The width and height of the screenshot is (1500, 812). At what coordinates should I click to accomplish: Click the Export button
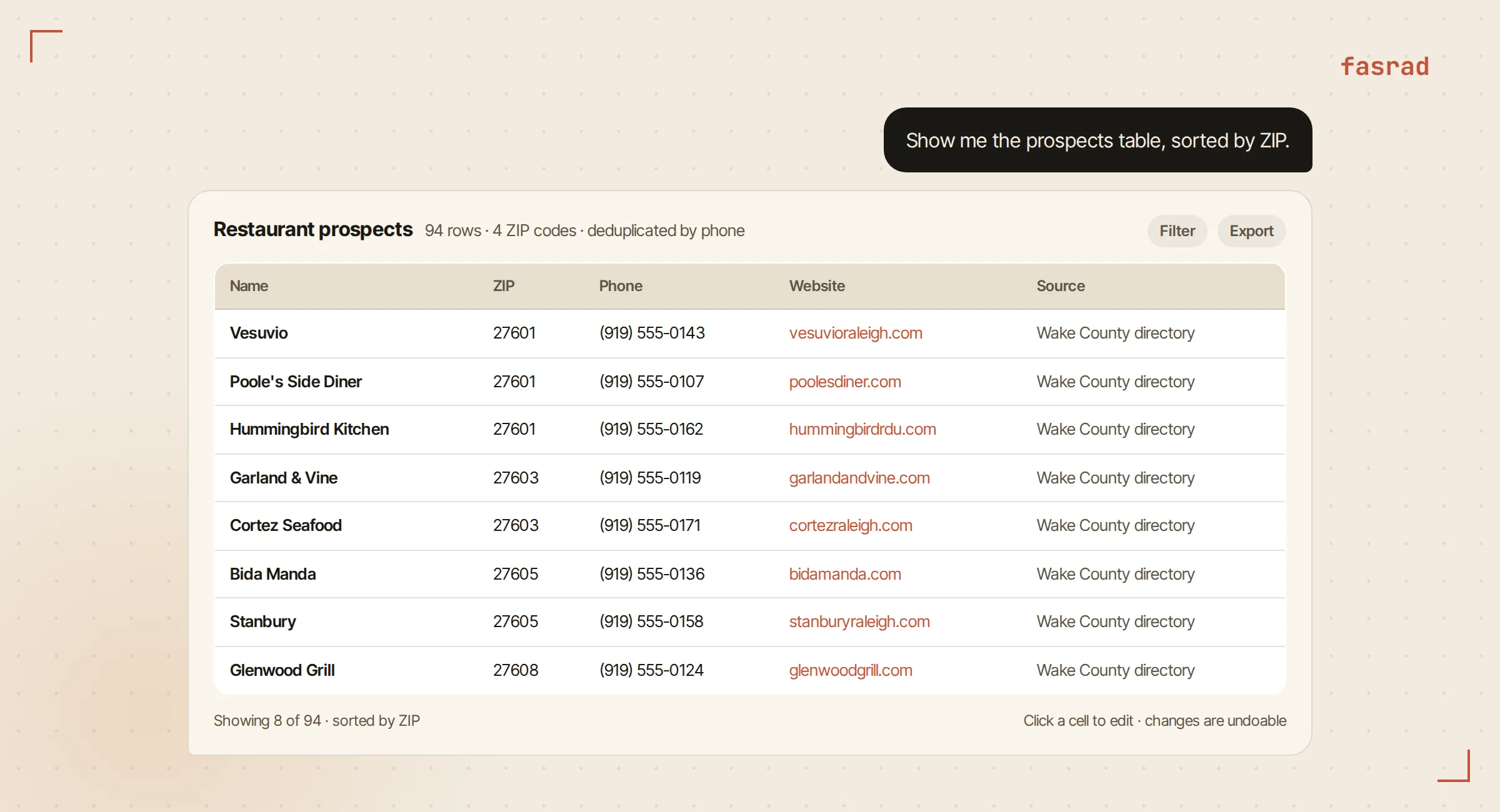[1251, 231]
